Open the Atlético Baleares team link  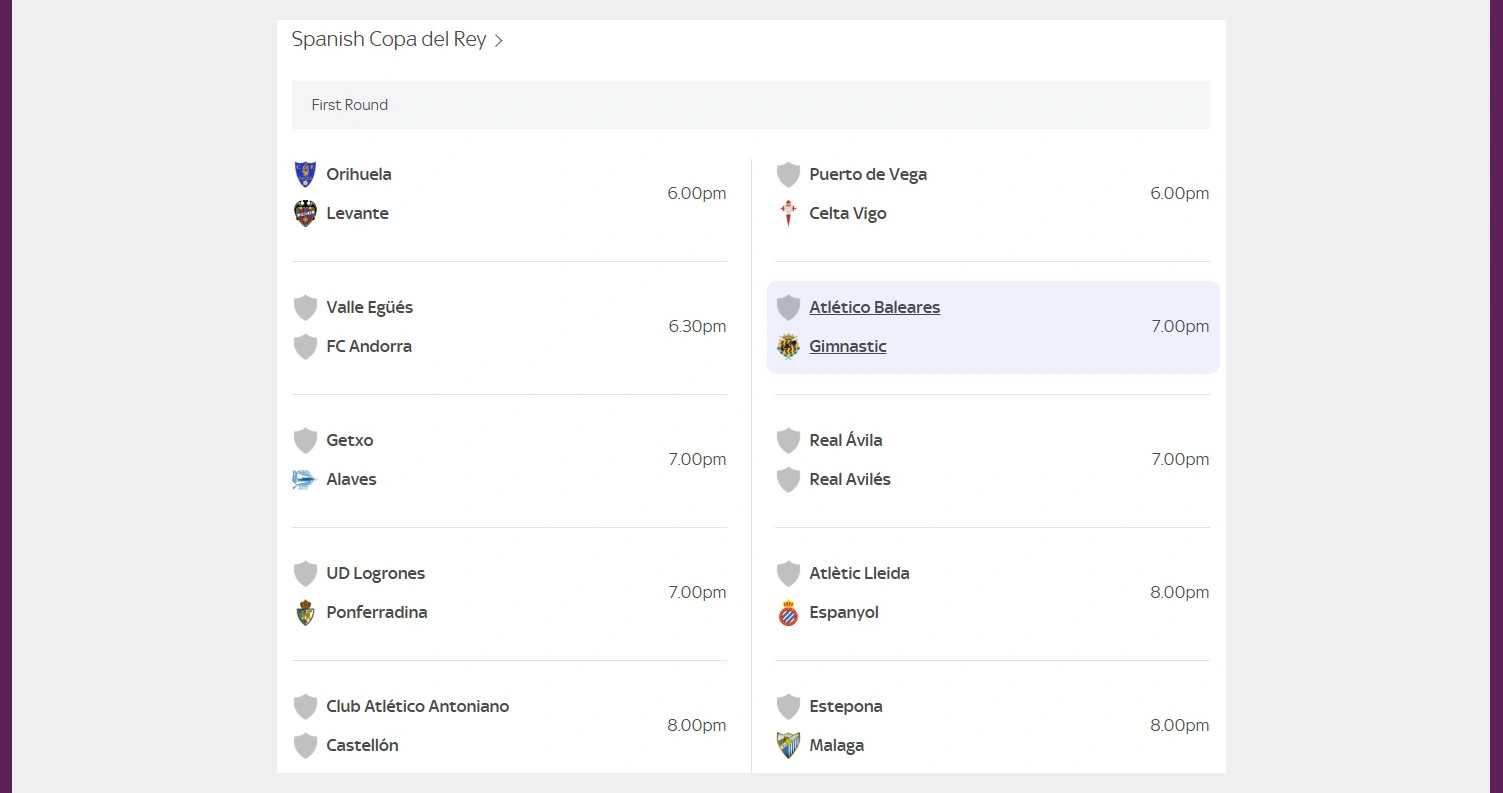coord(874,307)
